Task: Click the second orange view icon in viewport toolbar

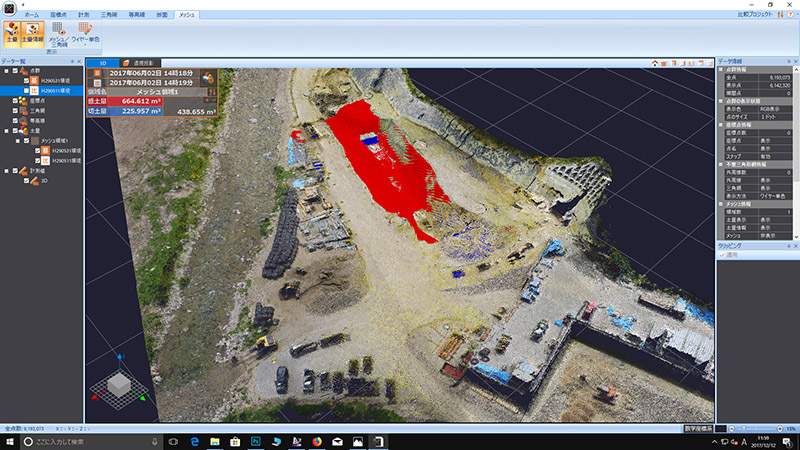Action: pos(664,63)
